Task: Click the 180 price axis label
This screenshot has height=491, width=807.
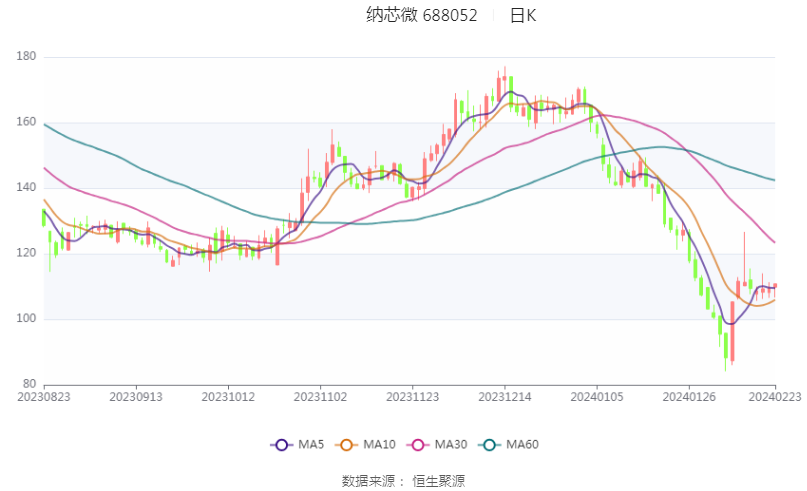Action: tap(26, 56)
